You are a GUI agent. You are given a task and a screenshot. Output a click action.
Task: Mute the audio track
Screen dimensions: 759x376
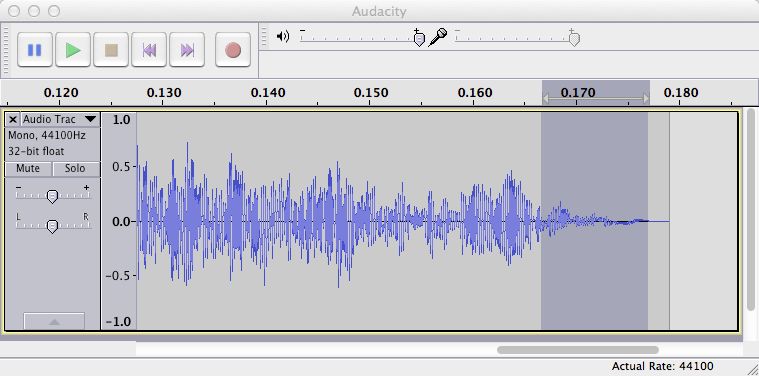point(28,169)
